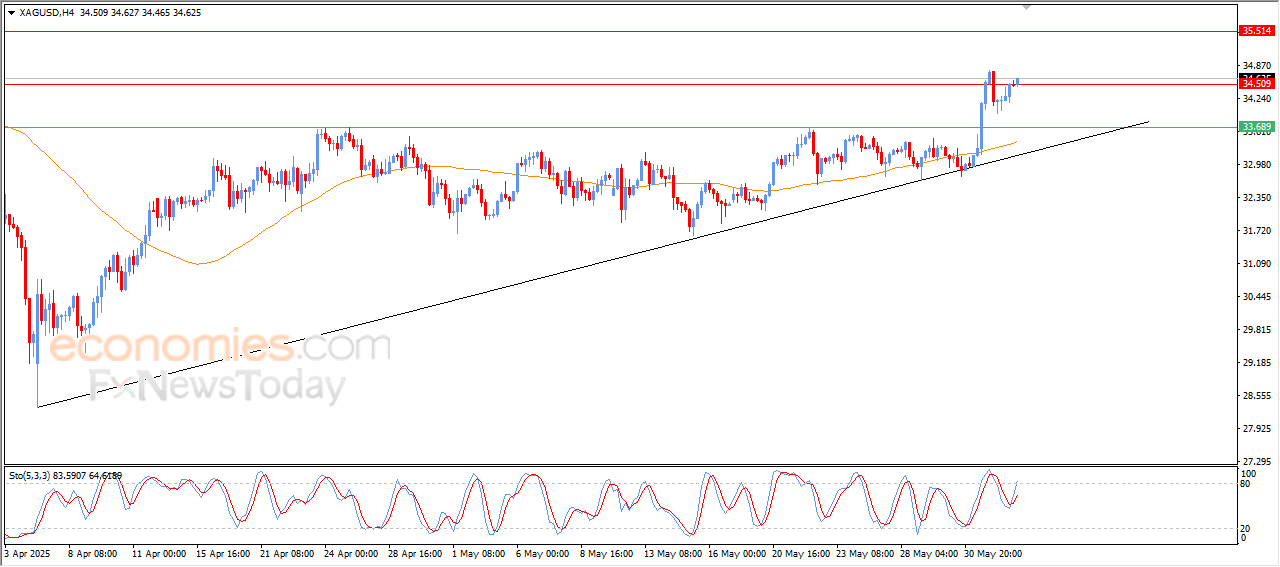Click the XAGUSD,H4 symbol title text
Screen dimensions: 1280x567
(47, 13)
